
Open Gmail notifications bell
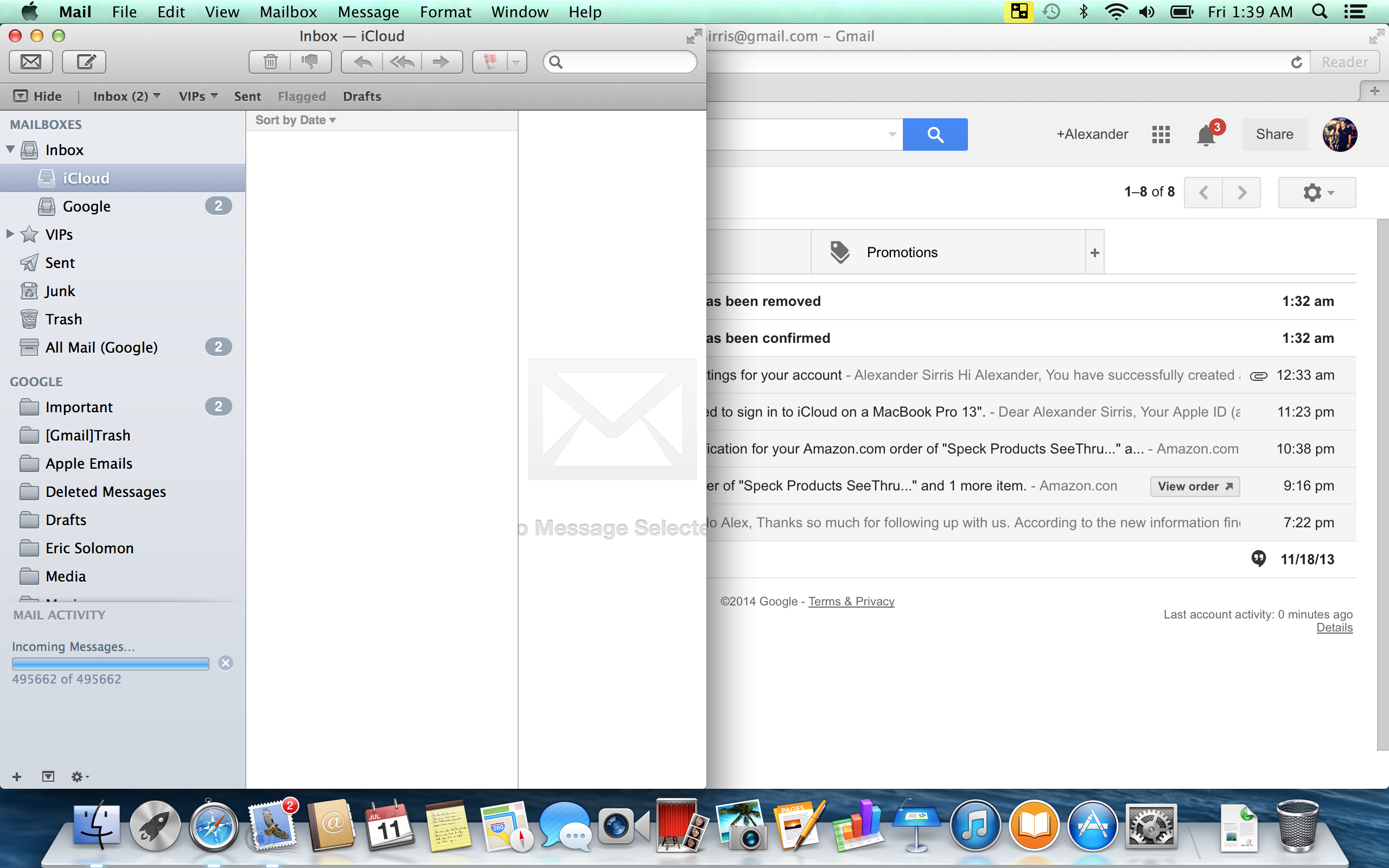click(x=1207, y=136)
